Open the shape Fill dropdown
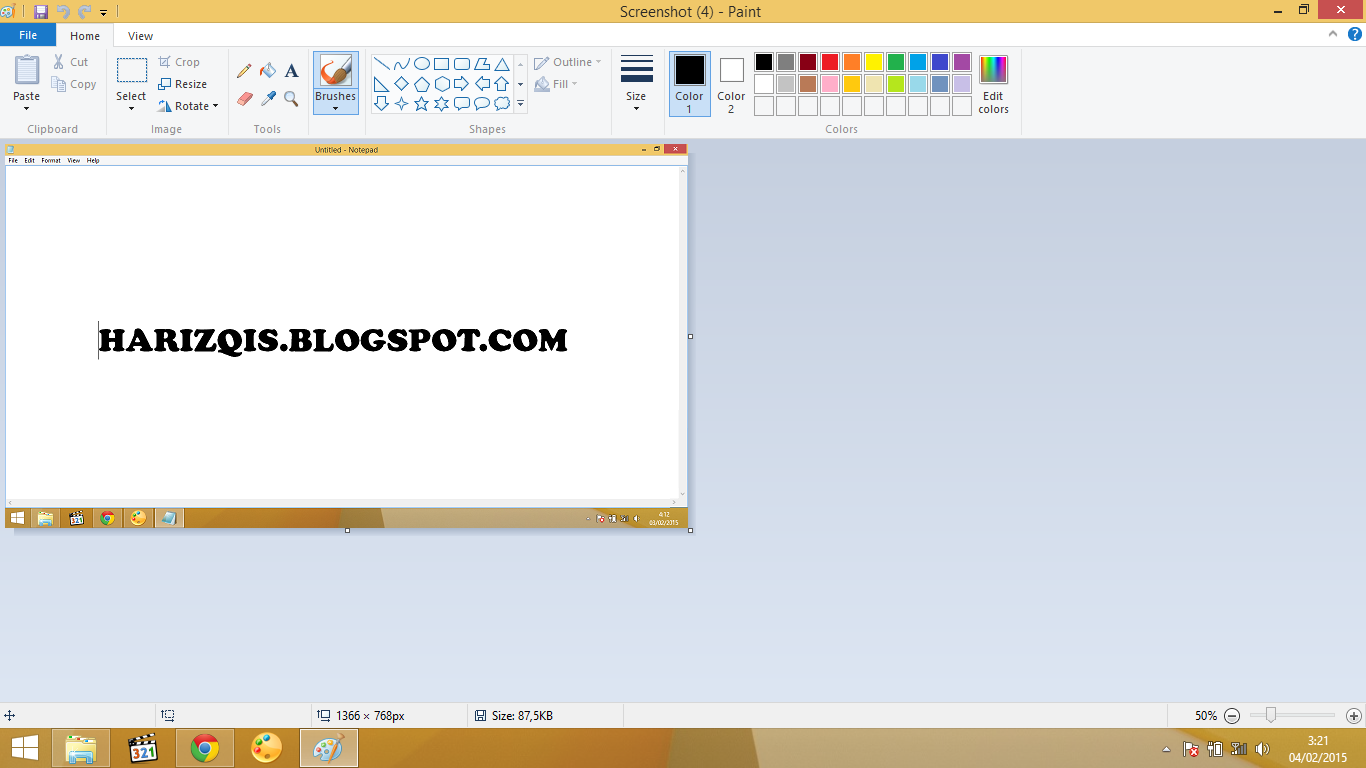The image size is (1366, 768). coord(556,83)
